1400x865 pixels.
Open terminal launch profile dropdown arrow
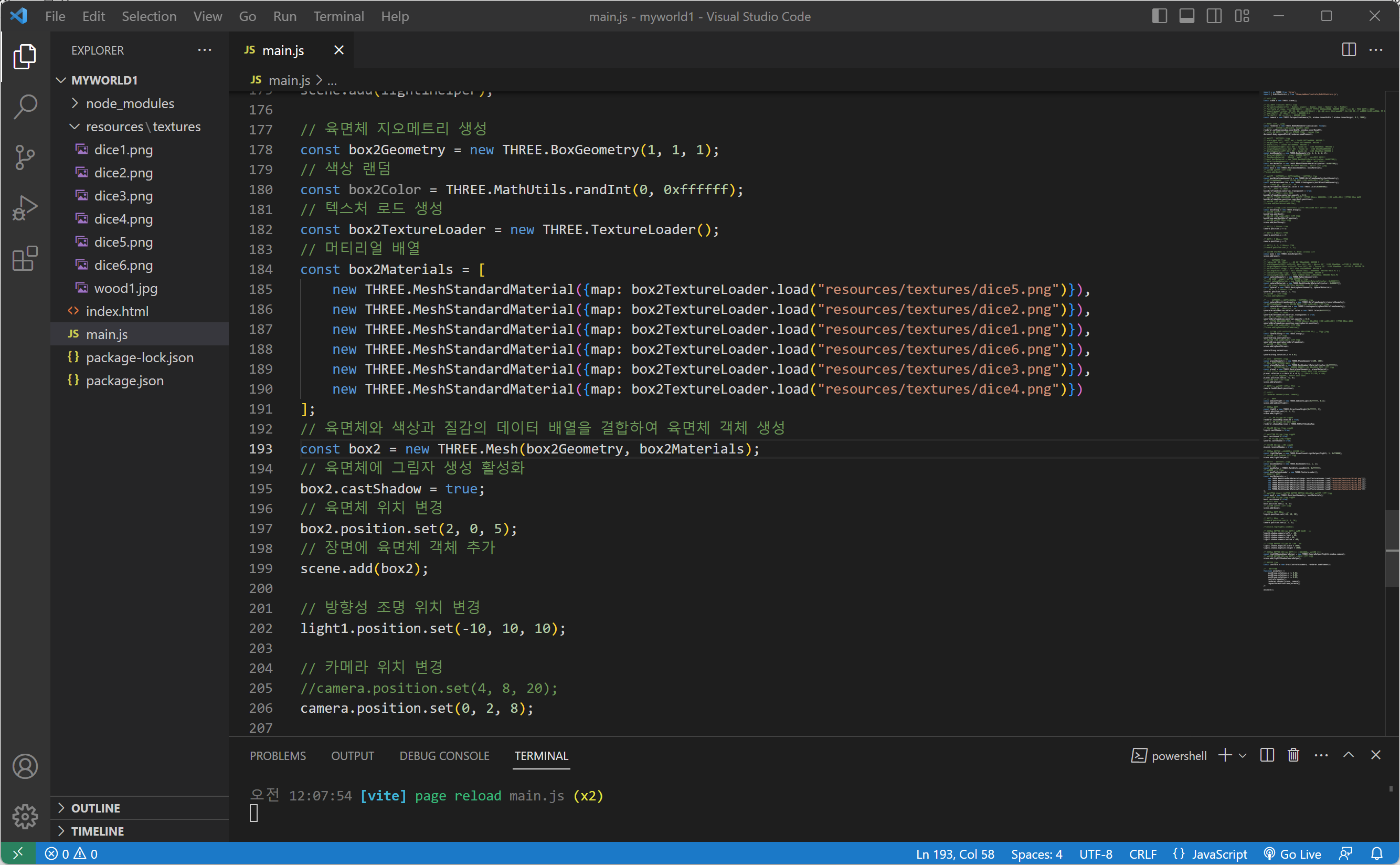1243,755
